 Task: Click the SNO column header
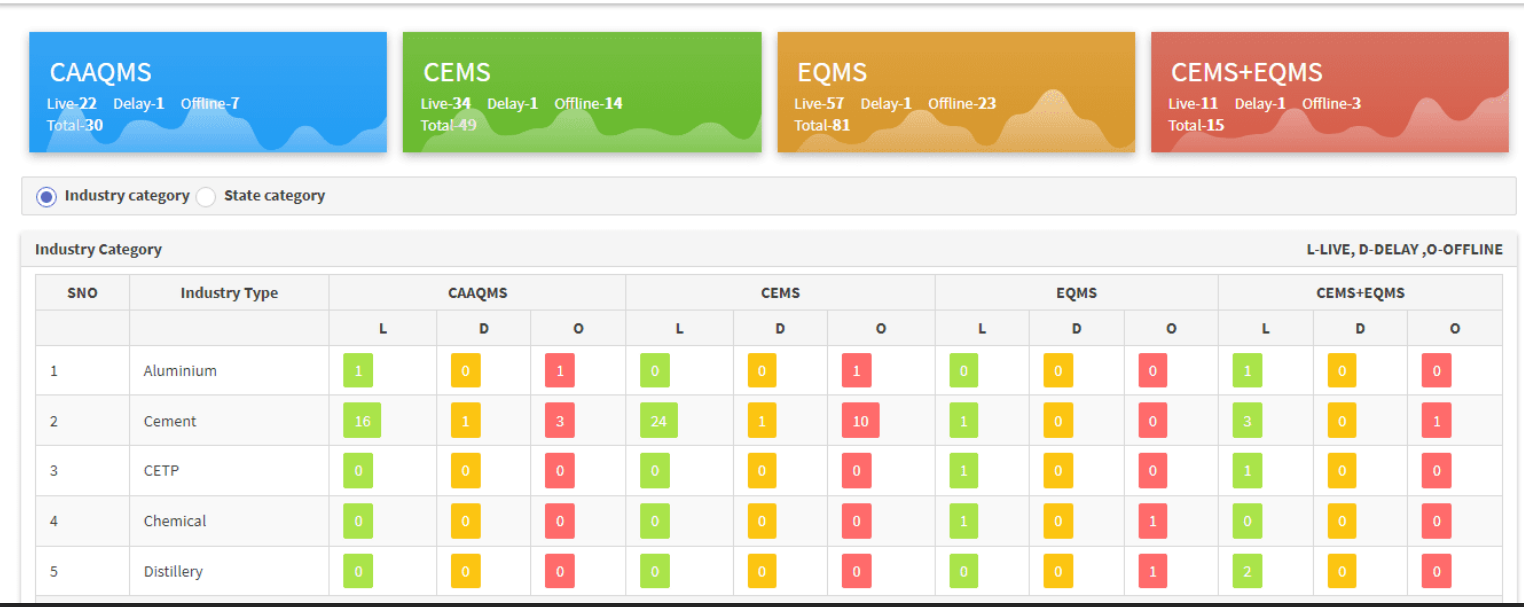point(82,293)
